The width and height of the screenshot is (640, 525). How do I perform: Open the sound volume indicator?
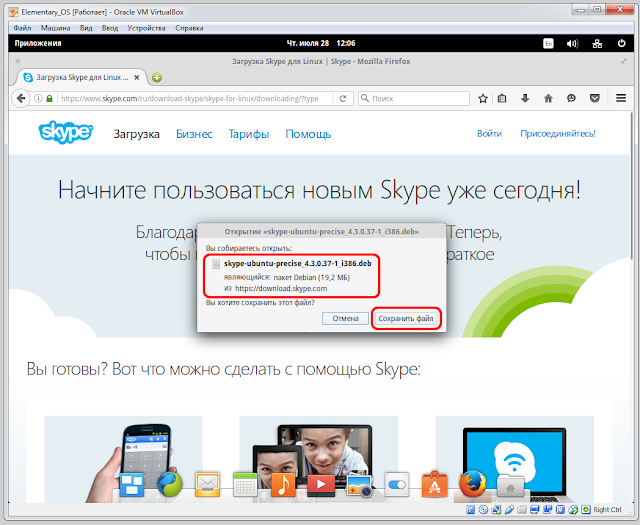(x=572, y=43)
